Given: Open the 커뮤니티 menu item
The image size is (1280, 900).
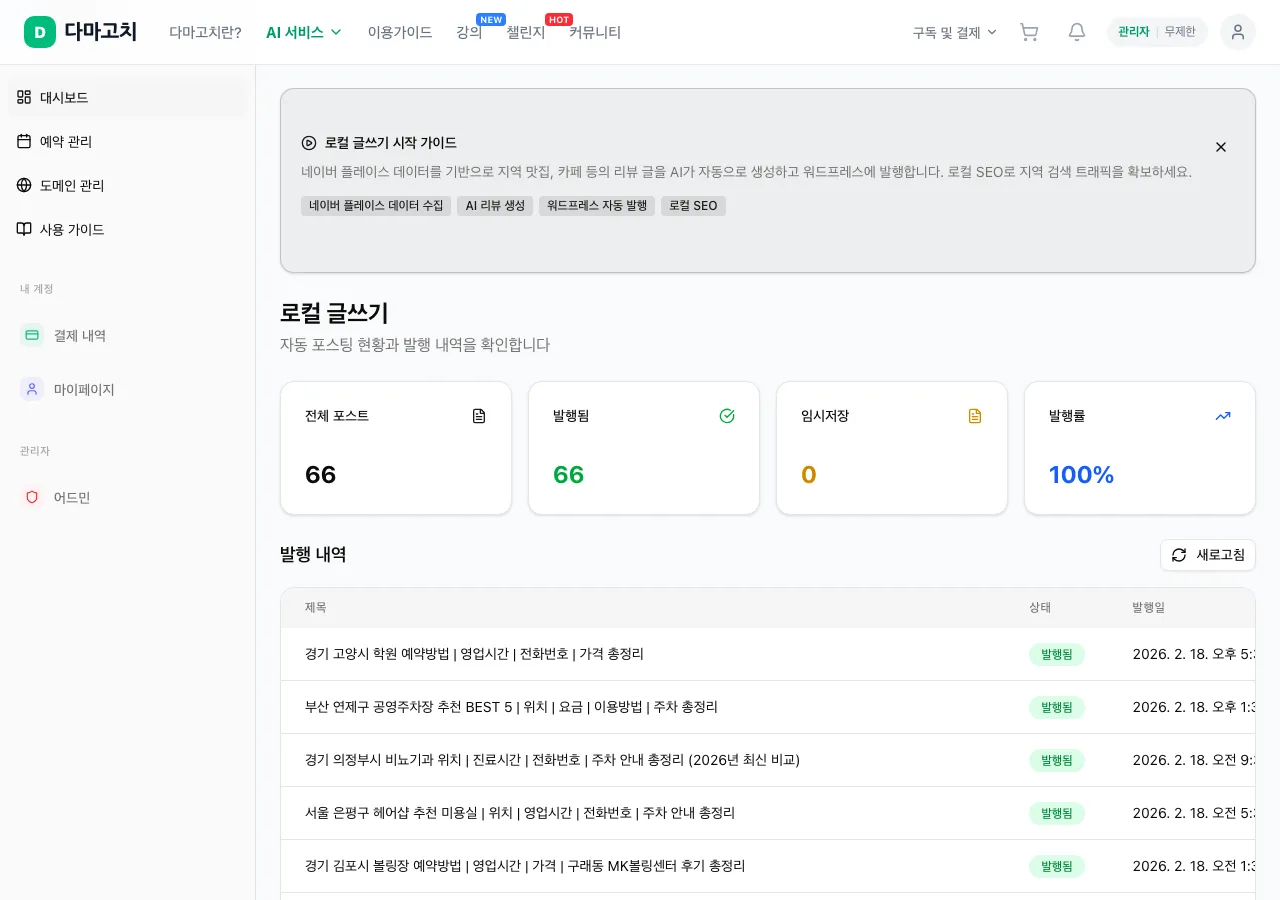Looking at the screenshot, I should point(595,32).
